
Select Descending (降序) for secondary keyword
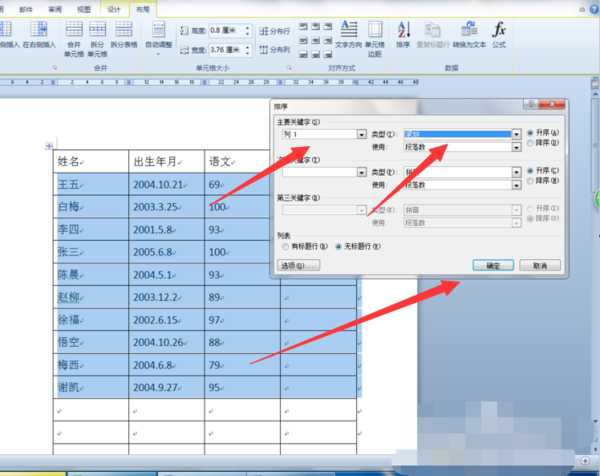530,181
